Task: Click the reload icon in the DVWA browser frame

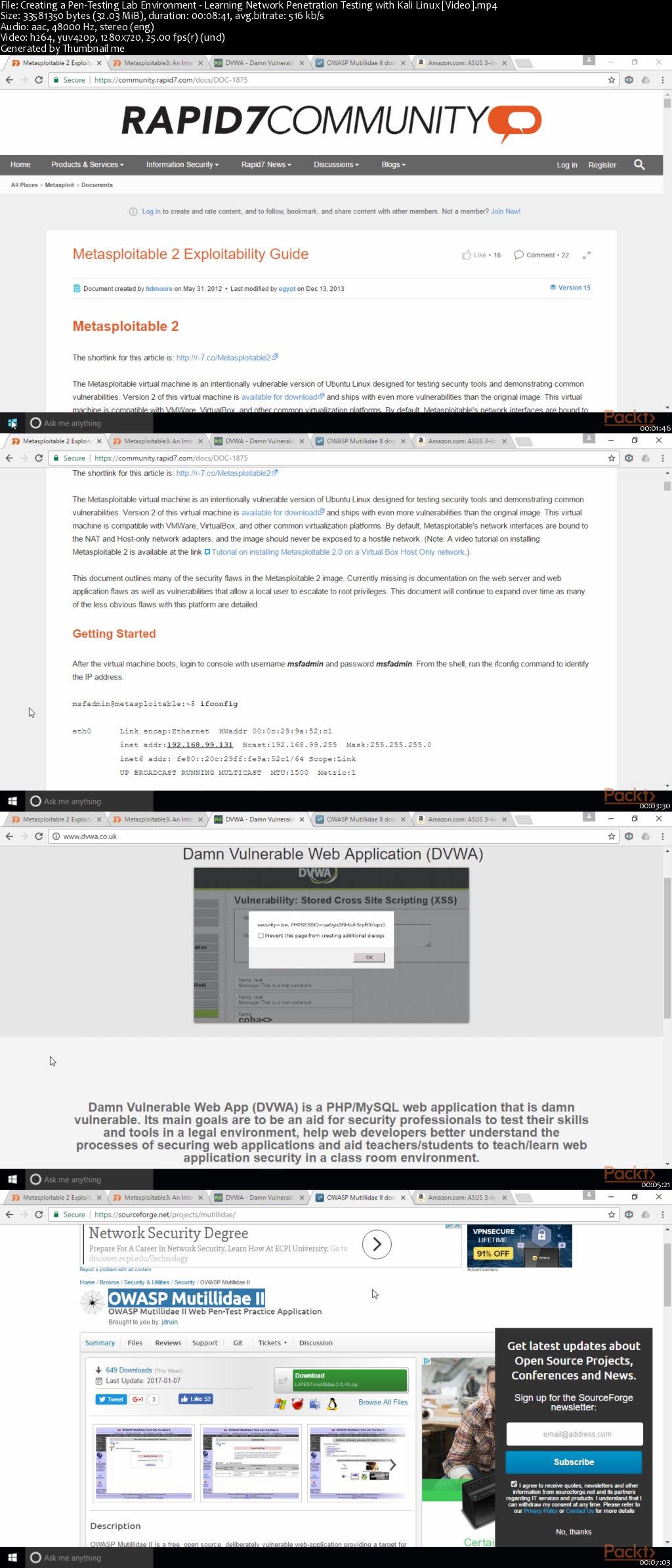Action: [39, 836]
